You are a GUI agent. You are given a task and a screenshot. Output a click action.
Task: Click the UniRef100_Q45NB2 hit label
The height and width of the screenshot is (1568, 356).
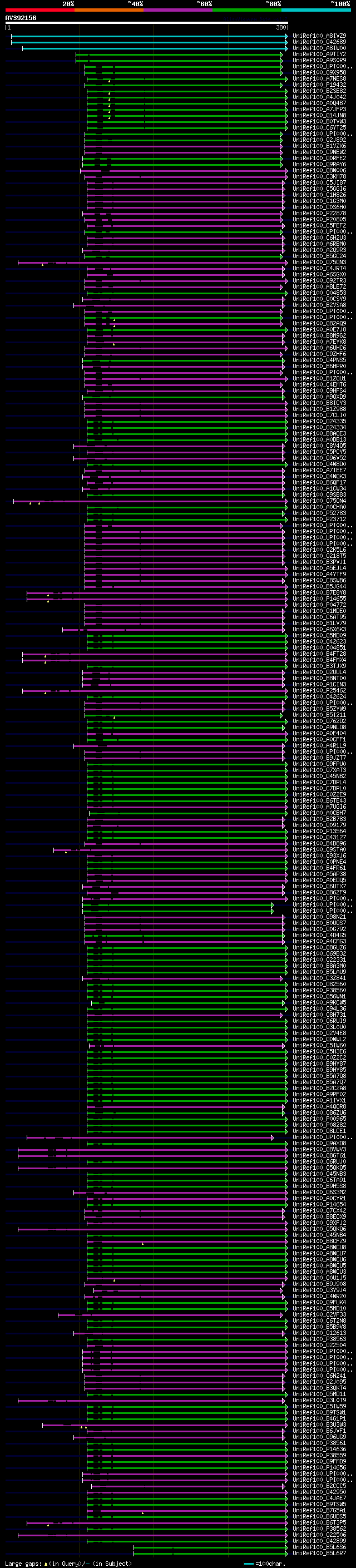(x=319, y=776)
